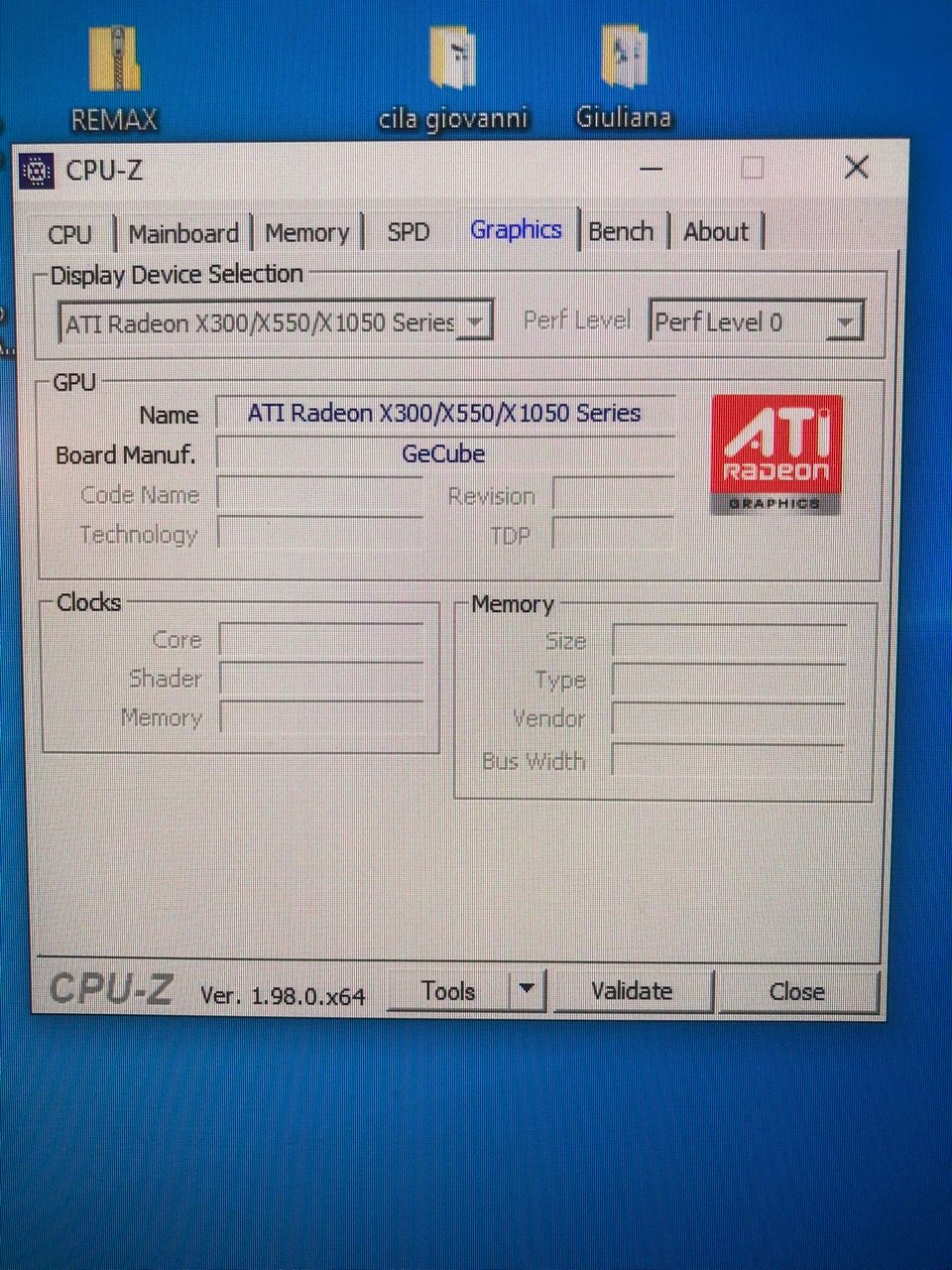Select the Graphics tab
Screen dimensions: 952x1270
(x=516, y=230)
